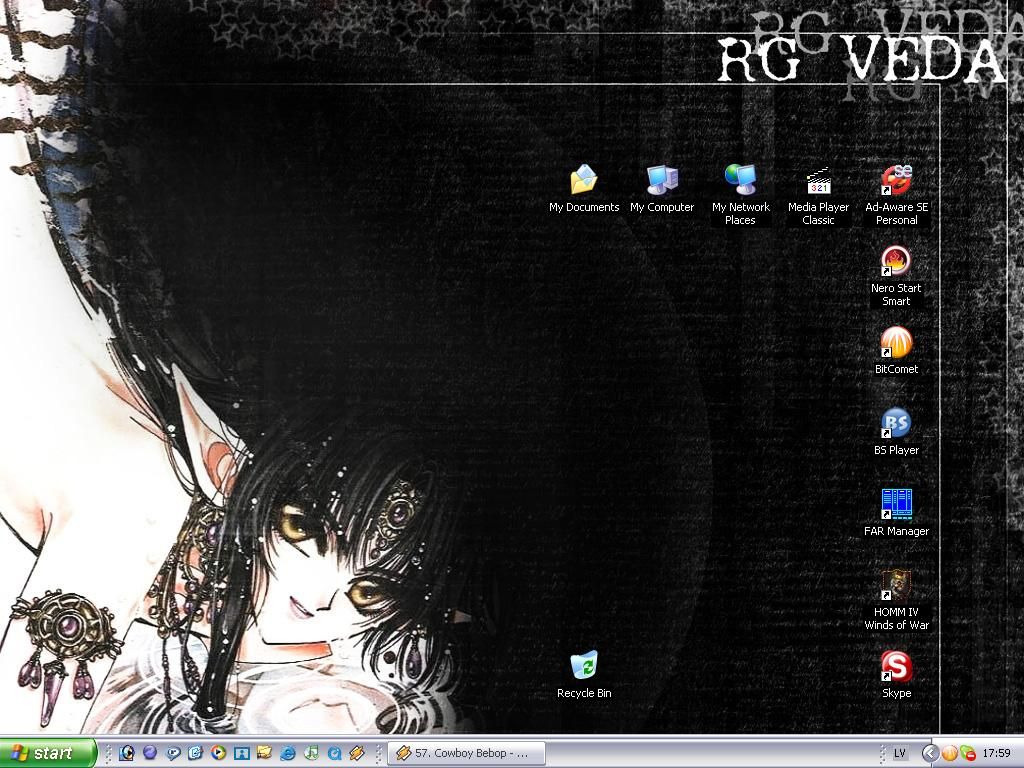Viewport: 1024px width, 768px height.
Task: Click the My Network Places icon
Action: pyautogui.click(x=741, y=195)
